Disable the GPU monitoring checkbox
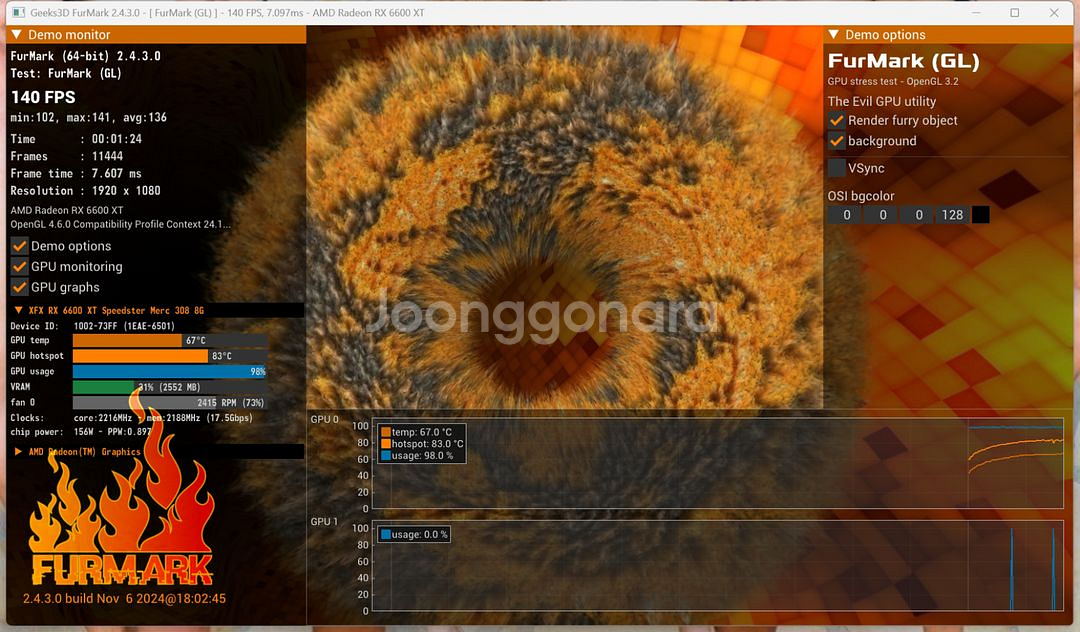The height and width of the screenshot is (632, 1080). point(19,267)
